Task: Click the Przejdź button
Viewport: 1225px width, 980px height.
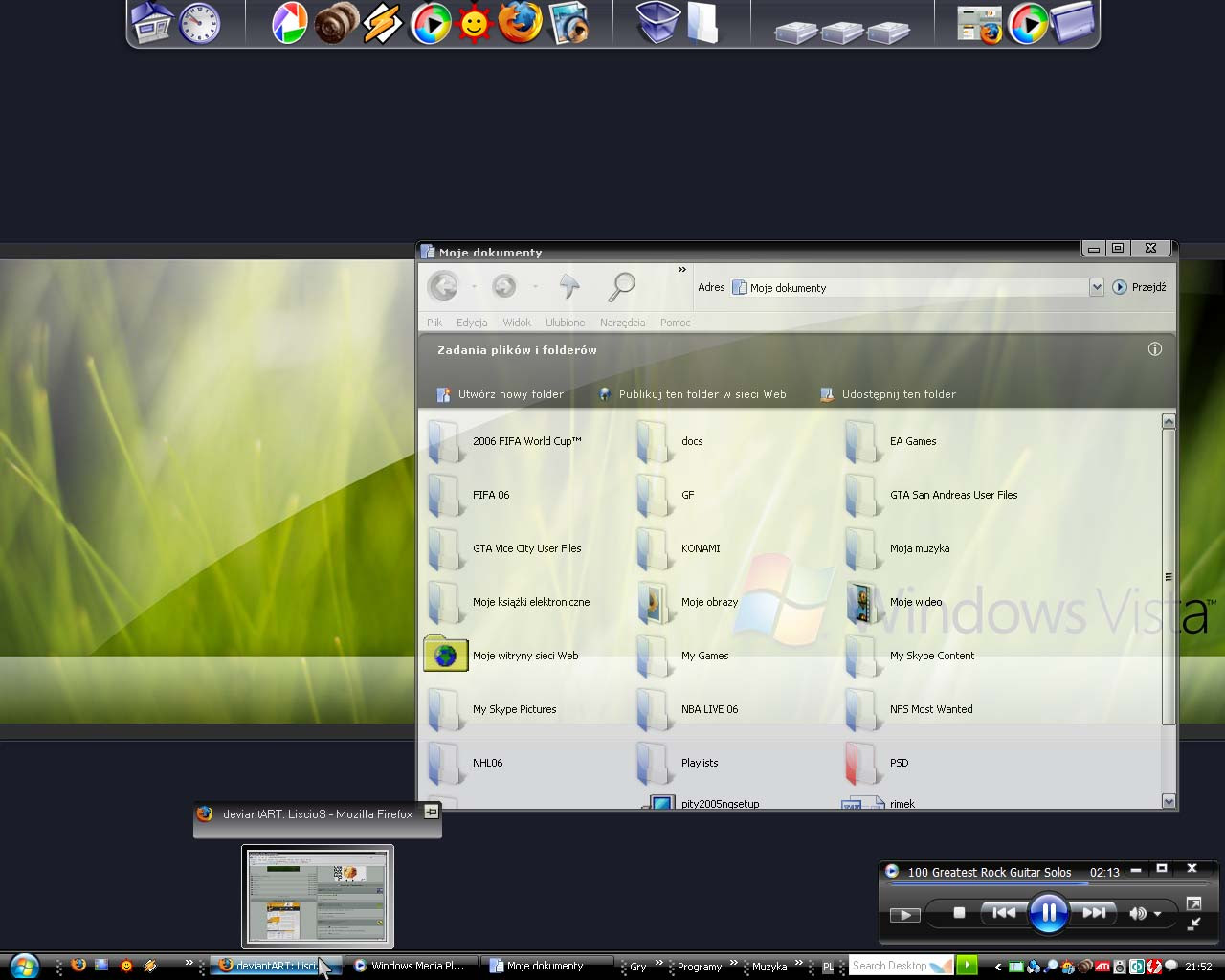Action: click(x=1139, y=287)
